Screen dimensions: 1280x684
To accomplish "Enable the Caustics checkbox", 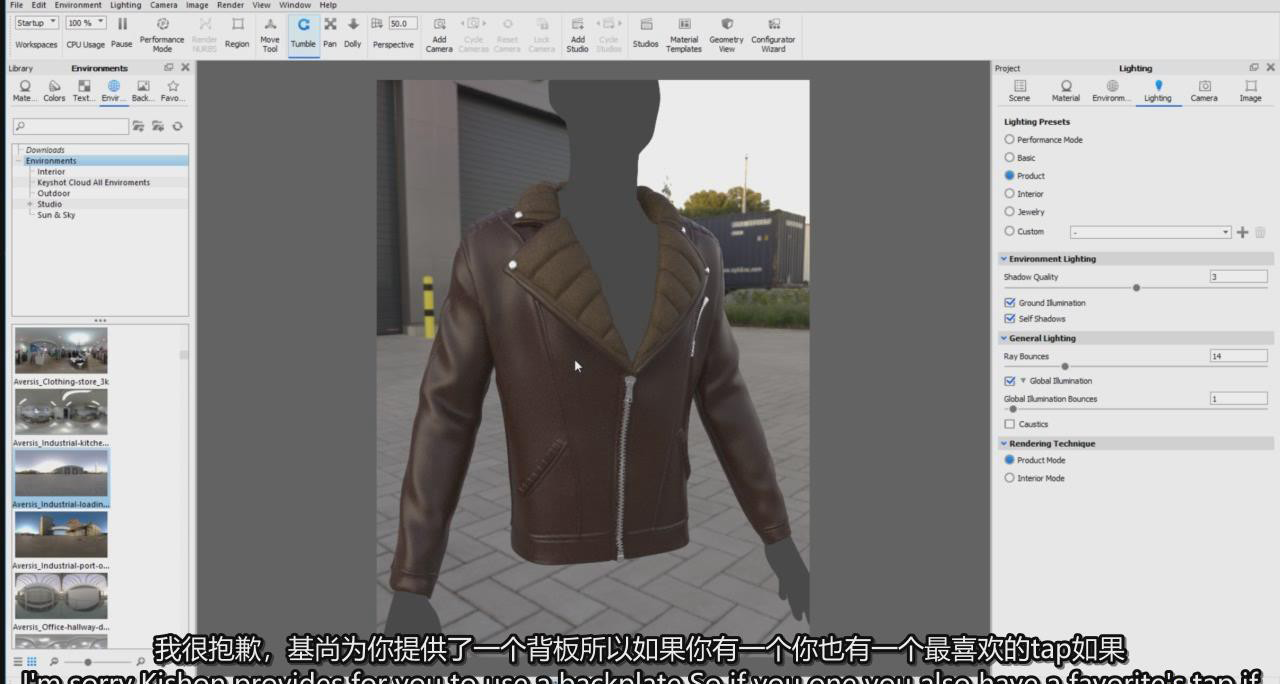I will click(x=1010, y=424).
